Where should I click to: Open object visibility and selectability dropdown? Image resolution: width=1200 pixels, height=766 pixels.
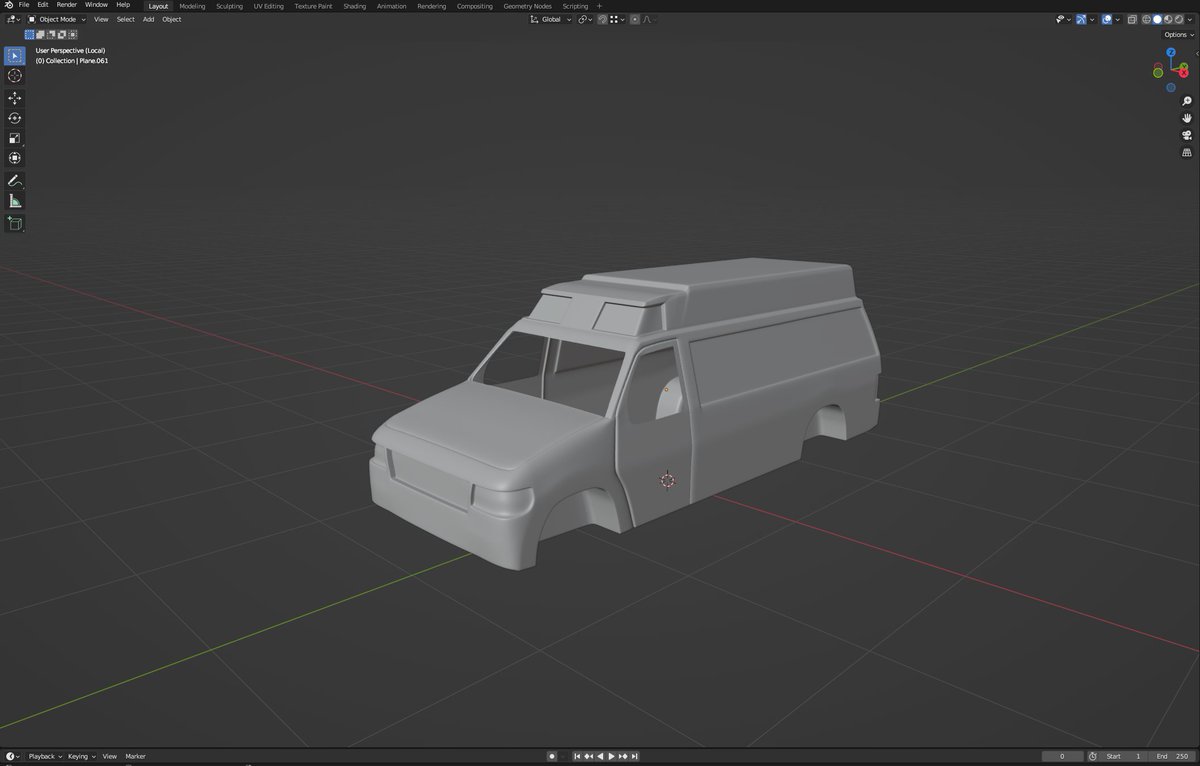(x=1063, y=19)
